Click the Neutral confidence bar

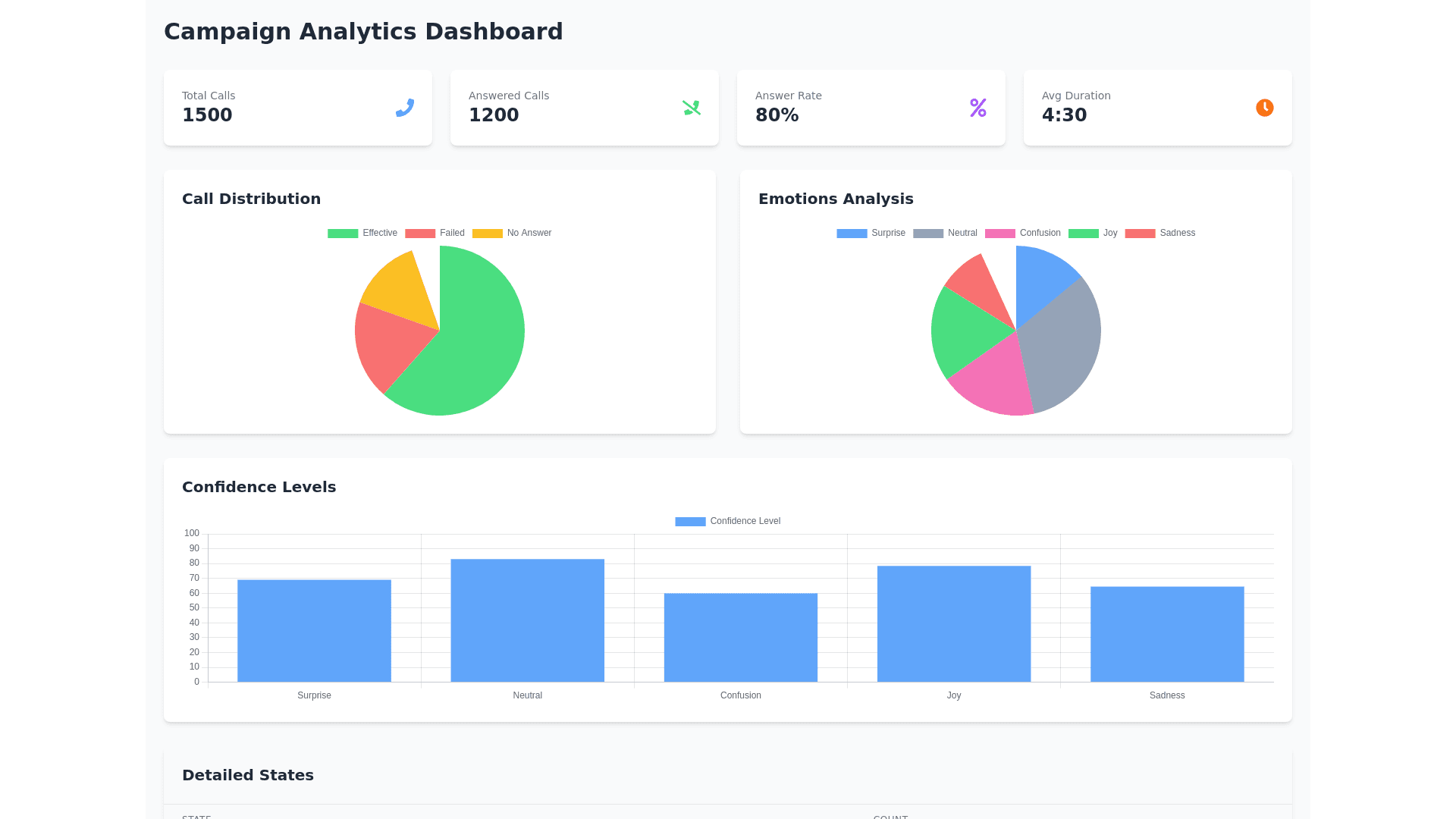pos(527,620)
